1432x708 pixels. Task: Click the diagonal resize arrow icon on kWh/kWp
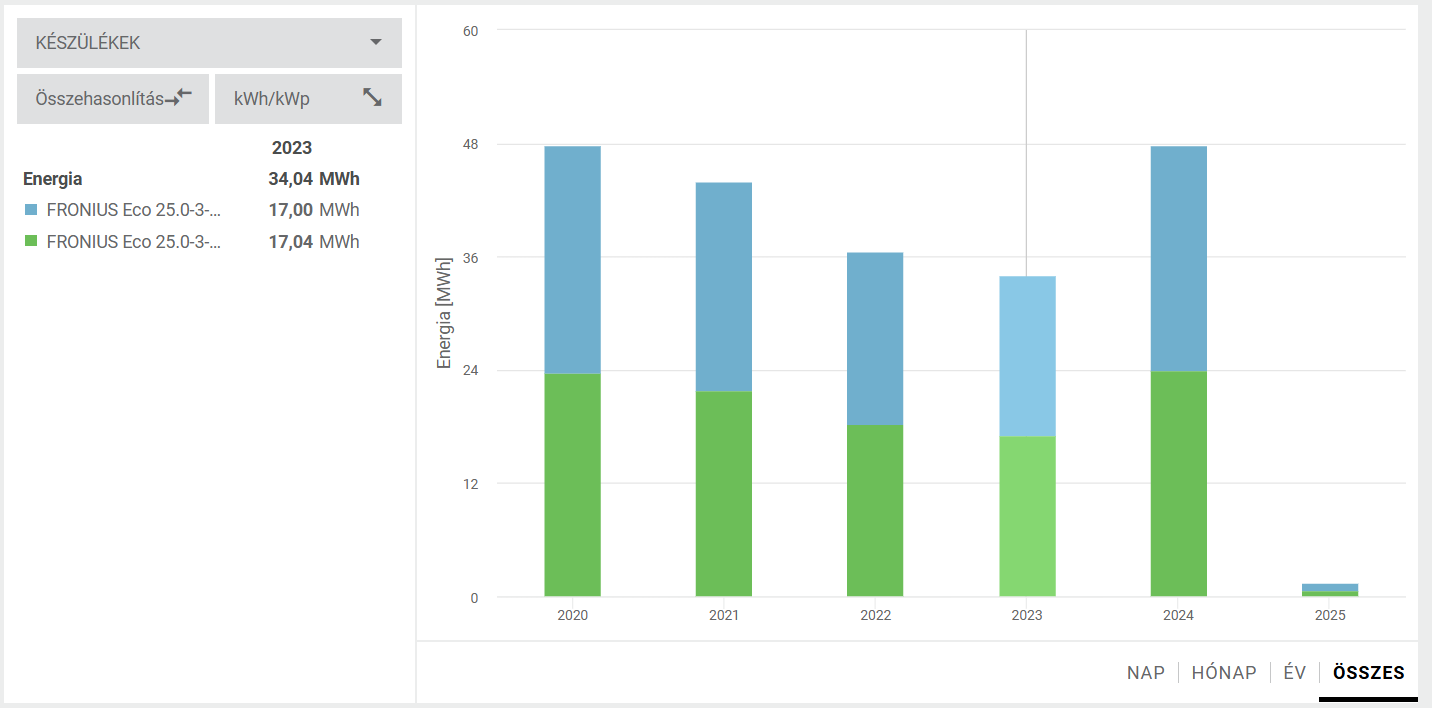pos(372,98)
